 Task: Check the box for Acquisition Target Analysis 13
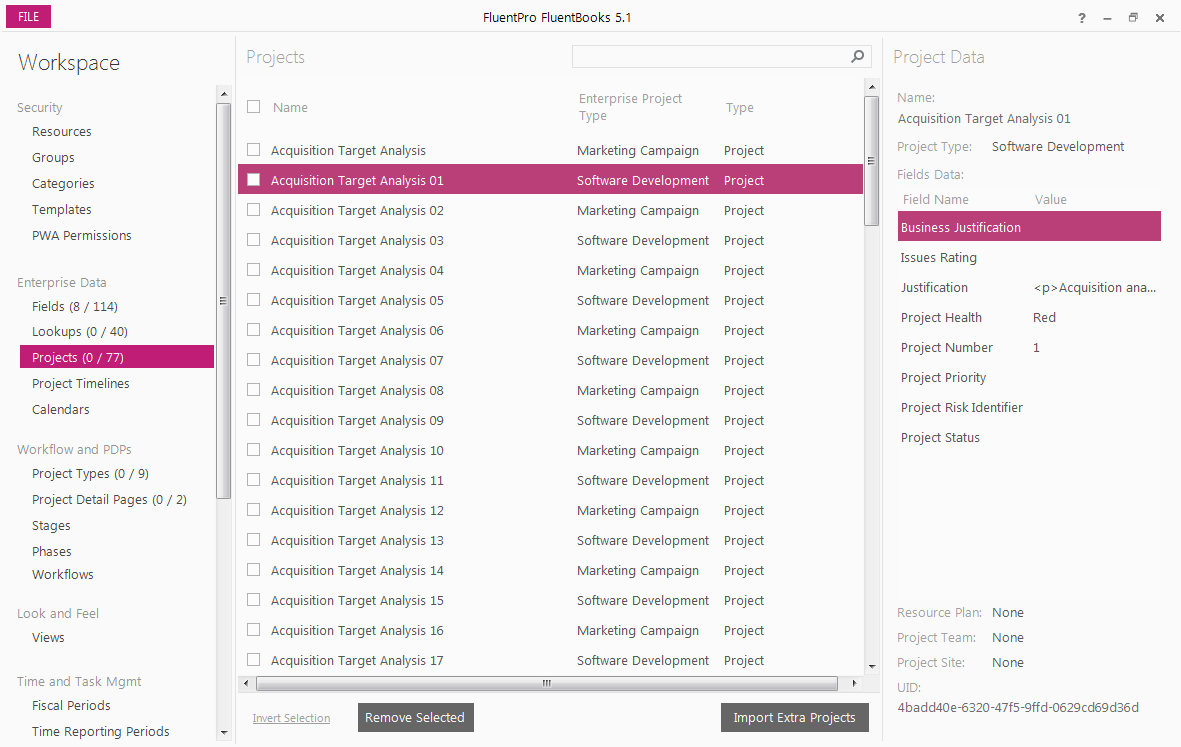click(254, 540)
